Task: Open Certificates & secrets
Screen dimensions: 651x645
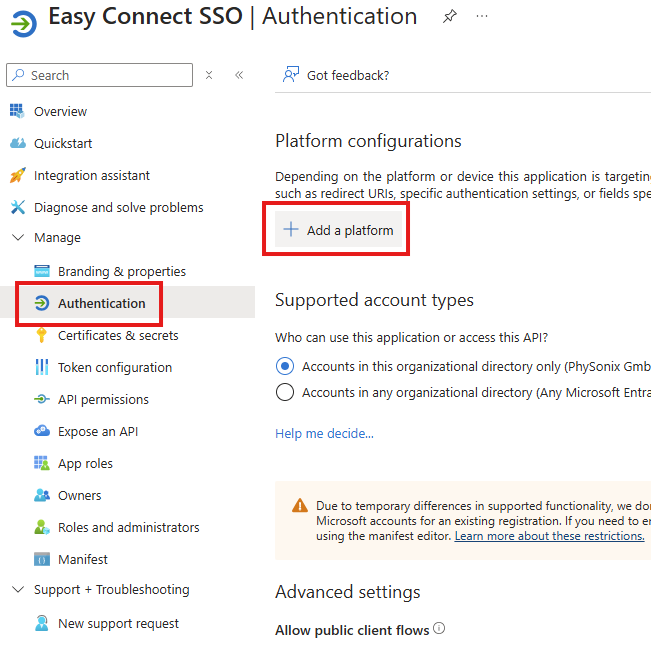Action: (118, 335)
